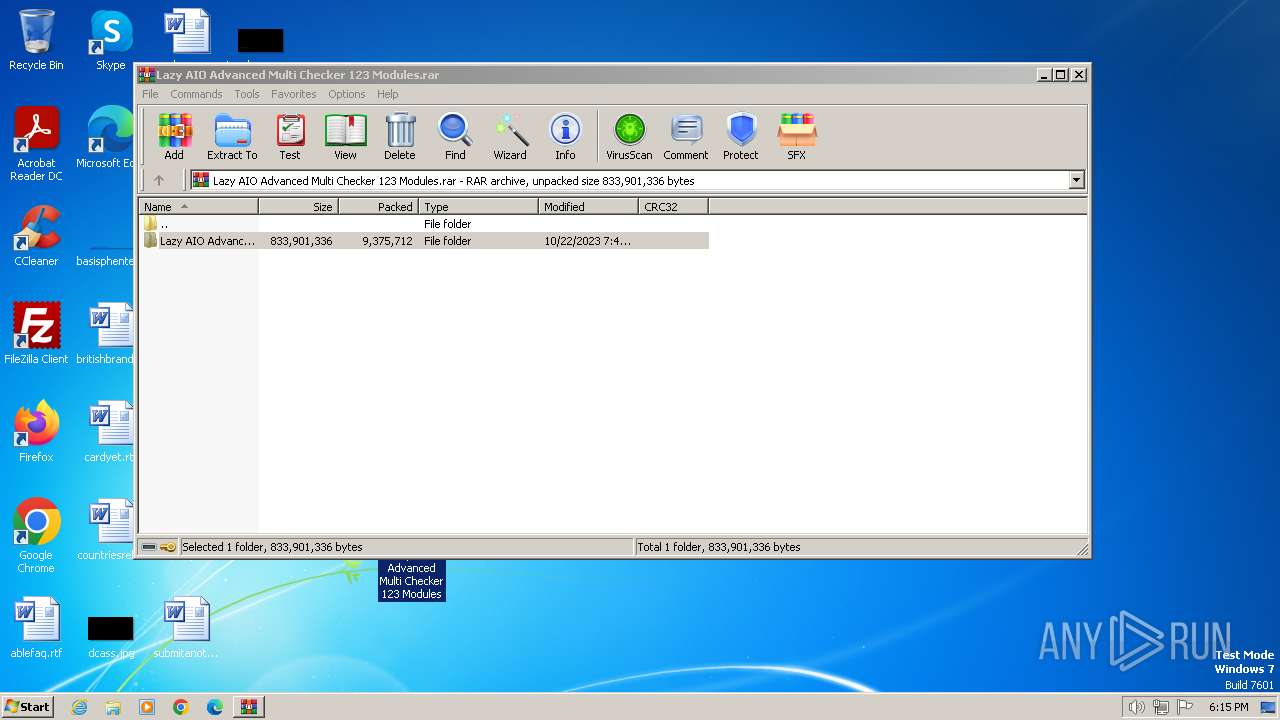Click the Protect shield icon

point(741,137)
